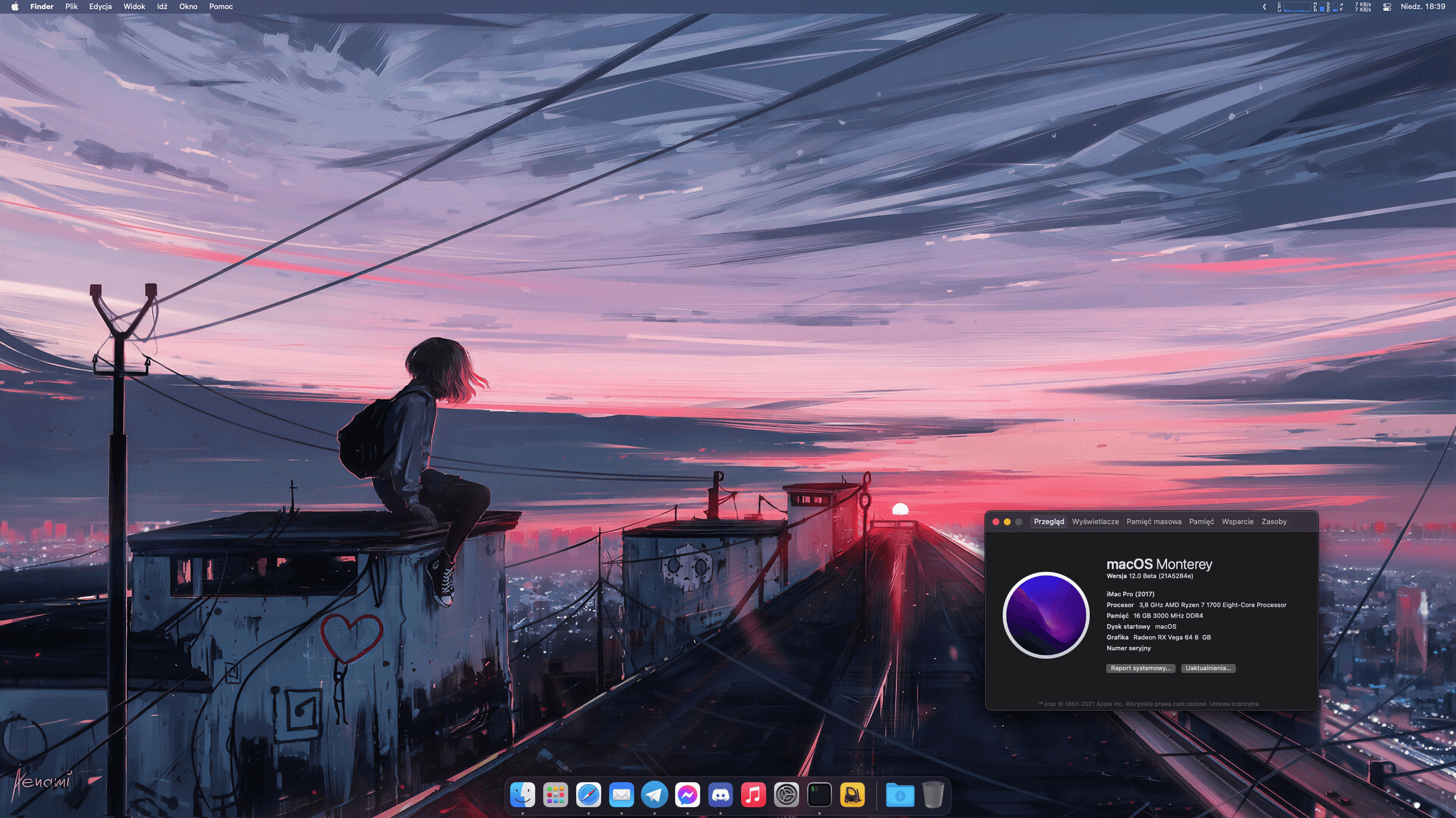Launch the ForkLift app from Dock

[x=852, y=795]
